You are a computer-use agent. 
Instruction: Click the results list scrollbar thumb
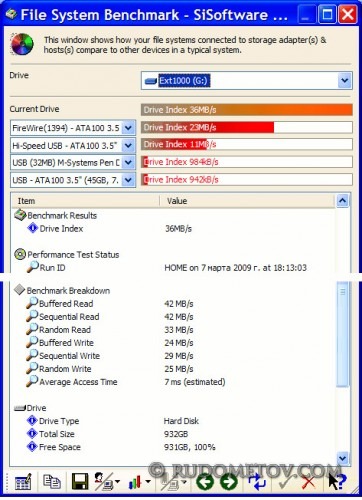point(343,334)
